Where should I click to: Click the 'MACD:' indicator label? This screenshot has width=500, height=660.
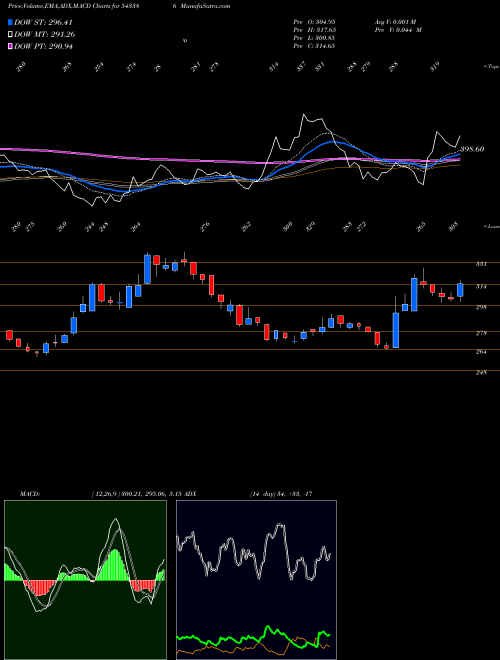click(x=29, y=494)
